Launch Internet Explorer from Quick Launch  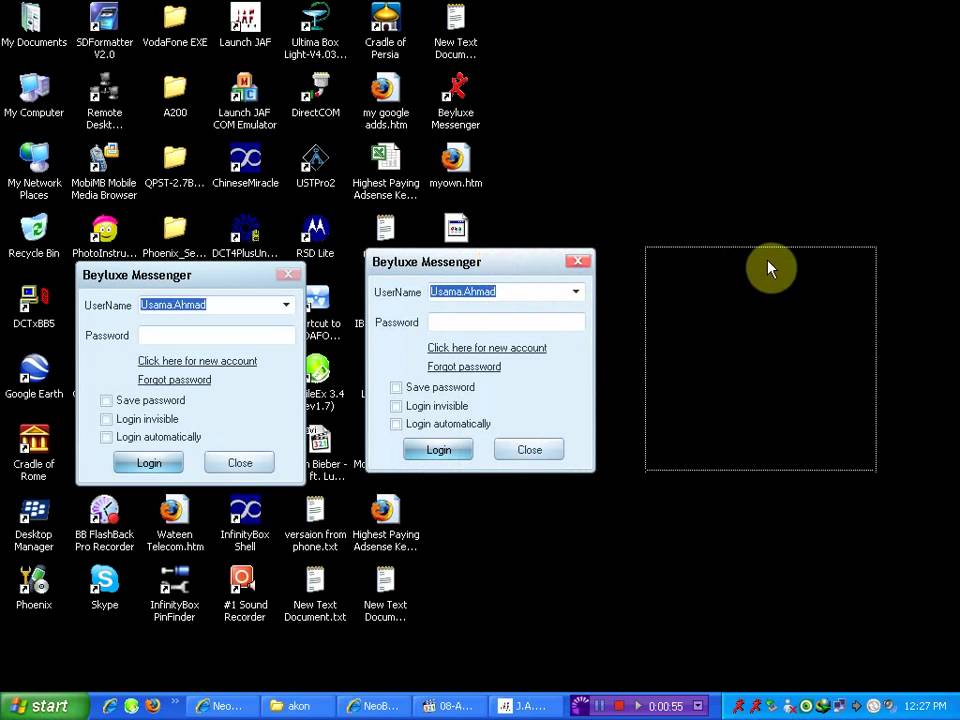(110, 705)
